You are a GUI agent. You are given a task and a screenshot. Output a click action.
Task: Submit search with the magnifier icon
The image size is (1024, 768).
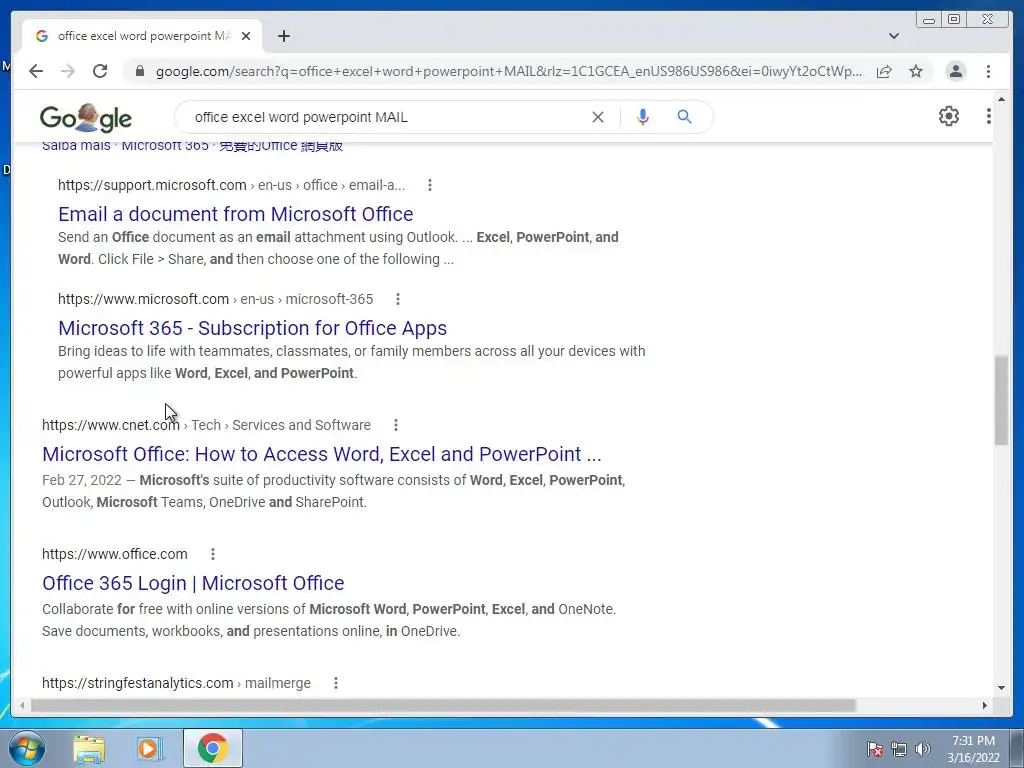[684, 117]
